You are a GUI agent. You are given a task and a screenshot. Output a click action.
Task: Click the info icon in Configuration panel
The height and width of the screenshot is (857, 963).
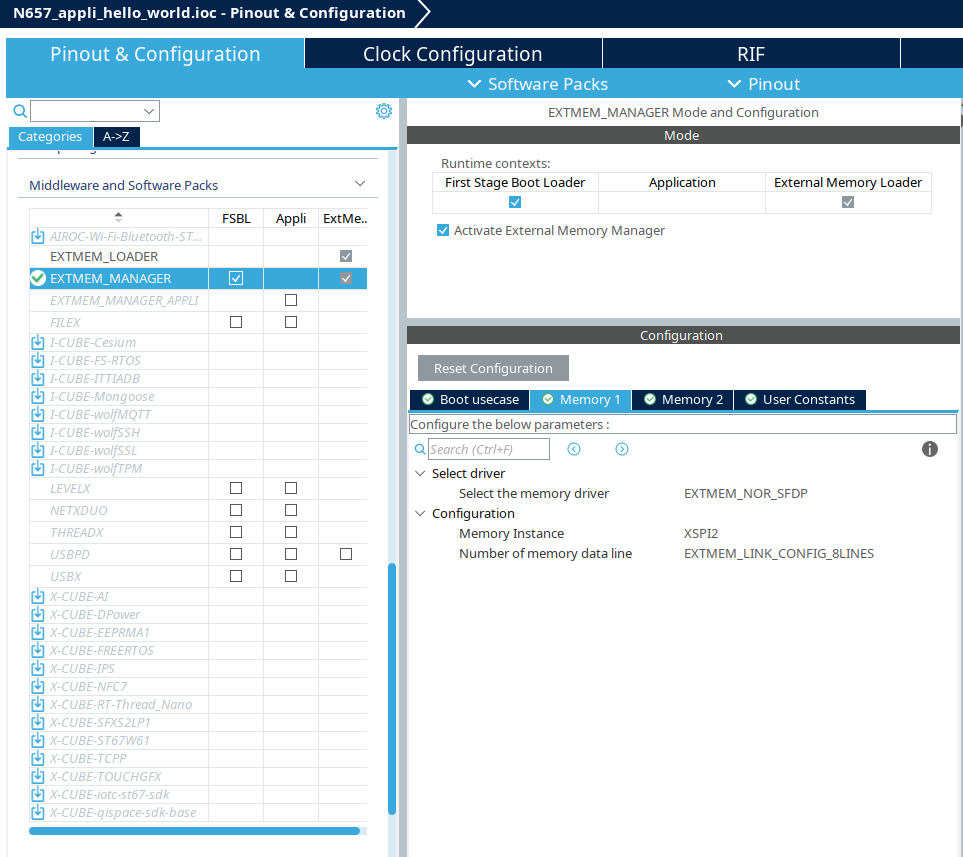click(x=930, y=449)
